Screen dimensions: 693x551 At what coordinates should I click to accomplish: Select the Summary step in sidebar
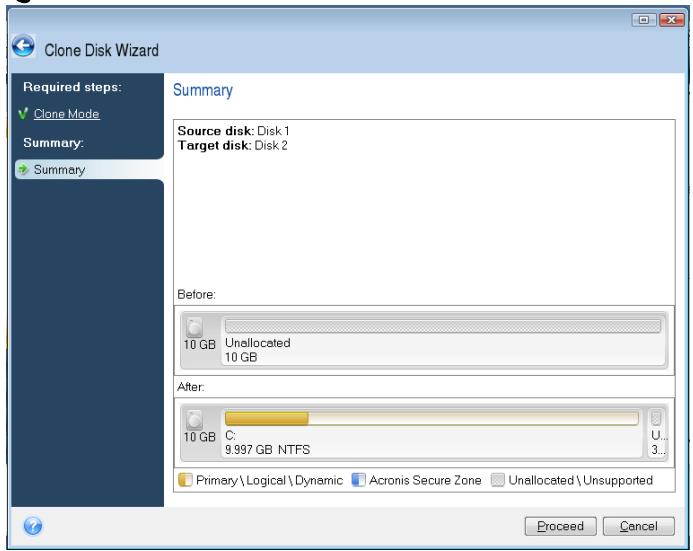point(89,170)
